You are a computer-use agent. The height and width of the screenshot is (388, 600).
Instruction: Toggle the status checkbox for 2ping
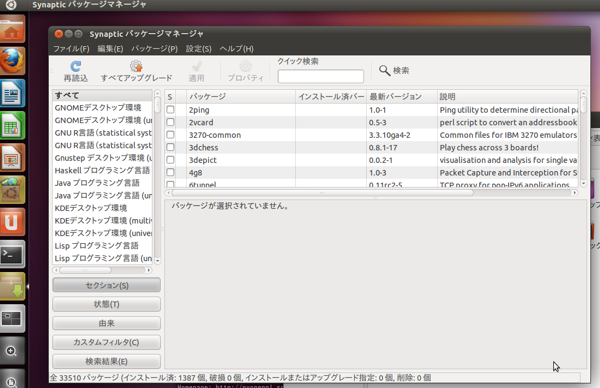[170, 110]
